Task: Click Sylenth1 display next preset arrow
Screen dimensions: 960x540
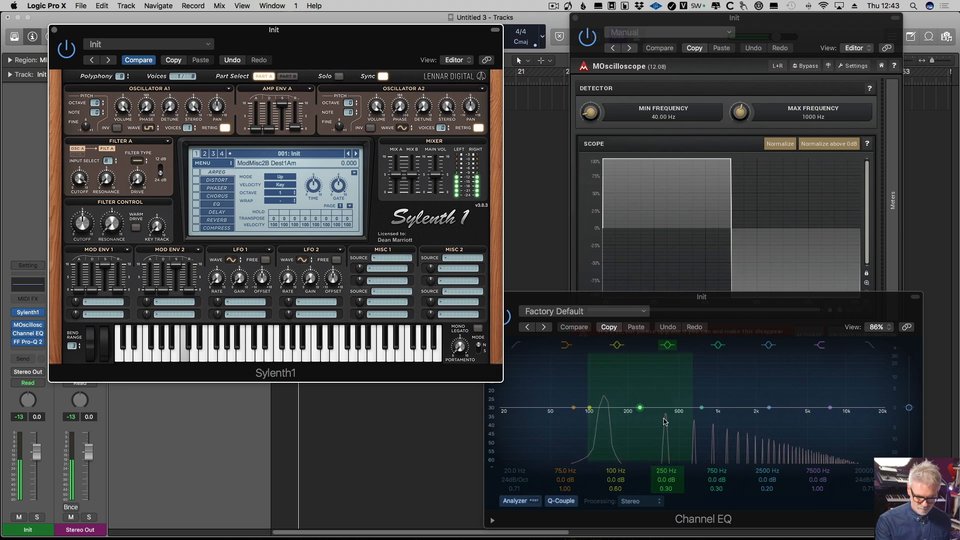Action: click(356, 154)
